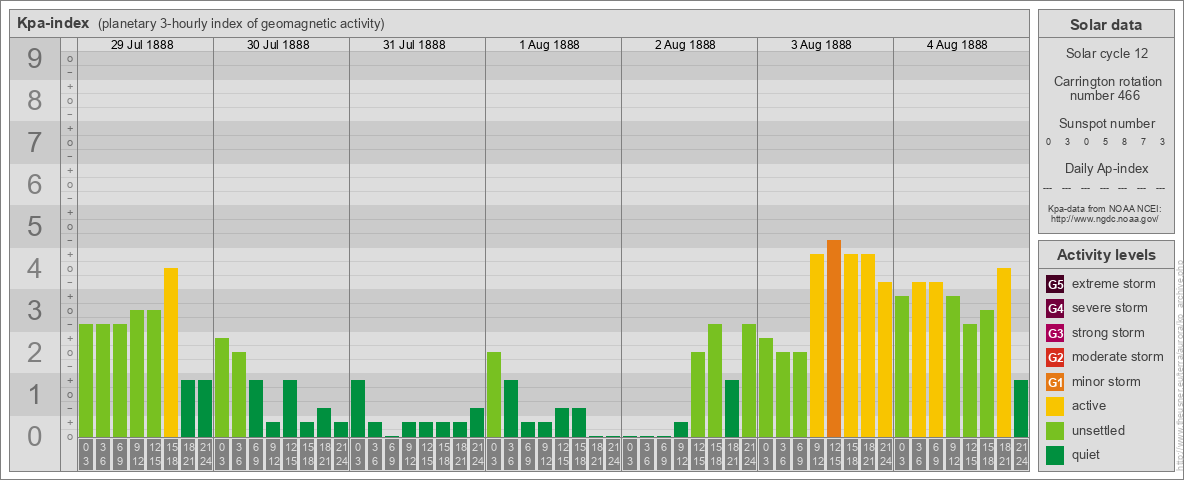Viewport: 1184px width, 480px height.
Task: Click the 'severe storm' legend label
Action: pyautogui.click(x=1110, y=308)
